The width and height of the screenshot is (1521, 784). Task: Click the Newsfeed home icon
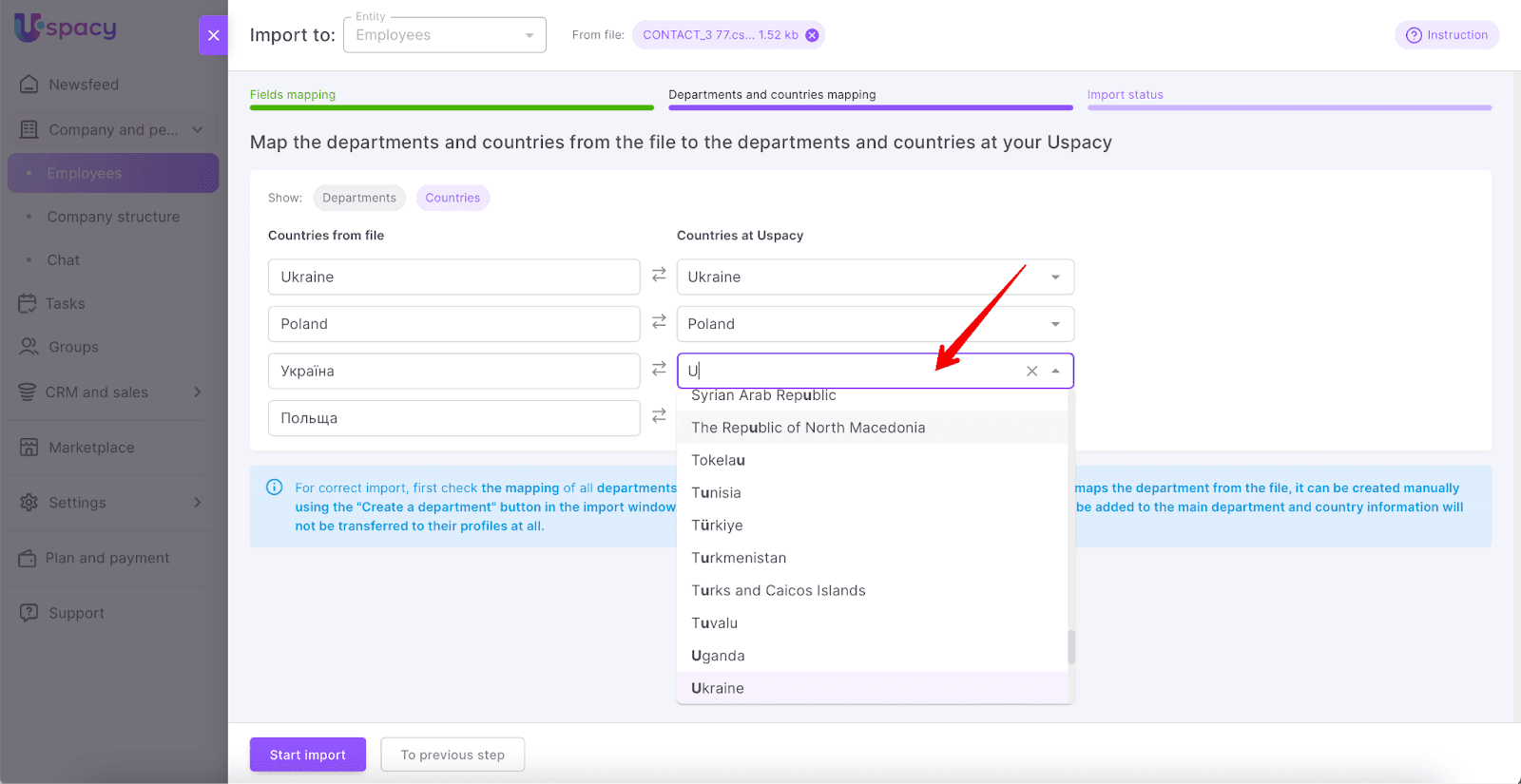[x=29, y=85]
